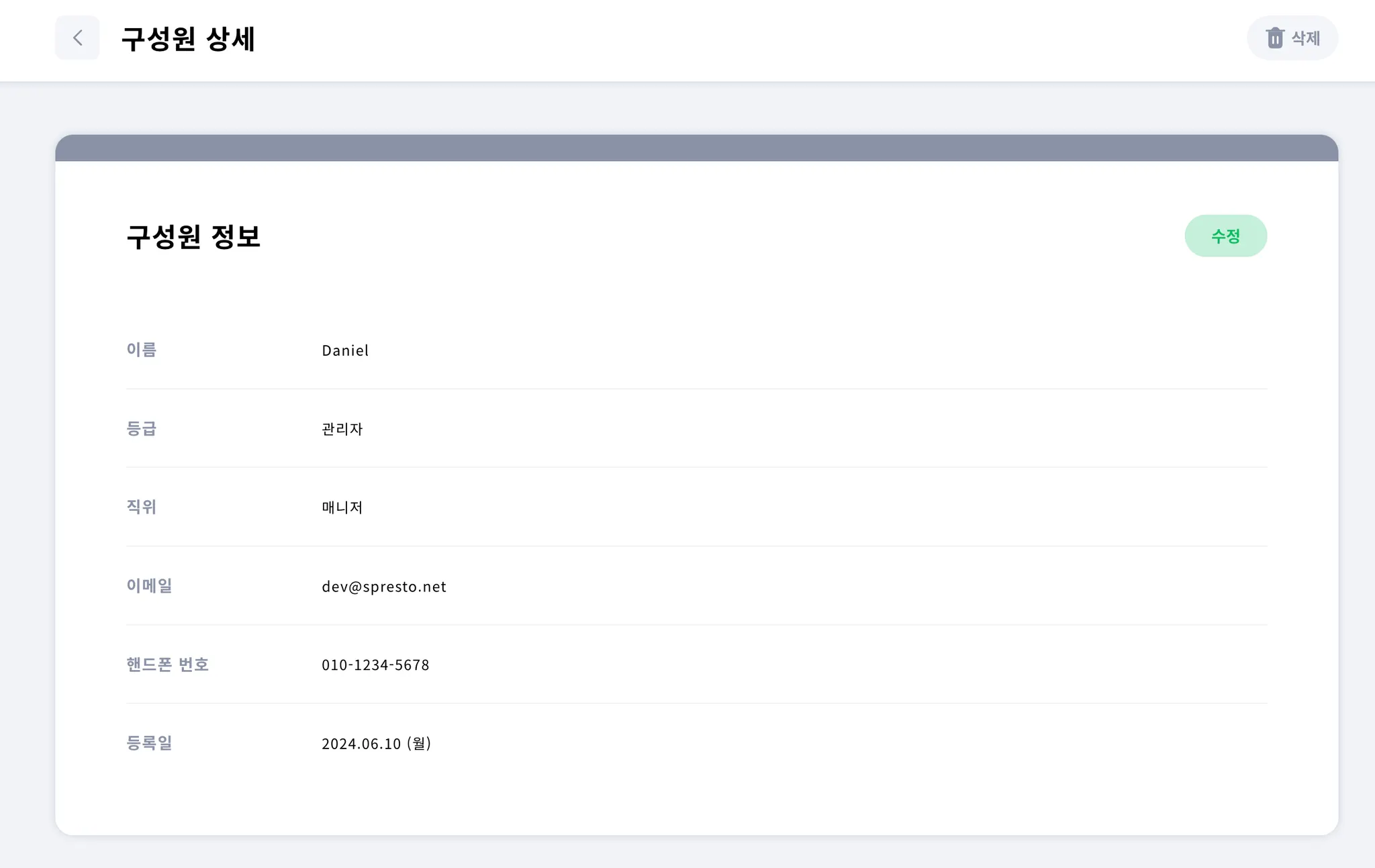
Task: Click the phone number 010-1234-5678
Action: (x=375, y=665)
